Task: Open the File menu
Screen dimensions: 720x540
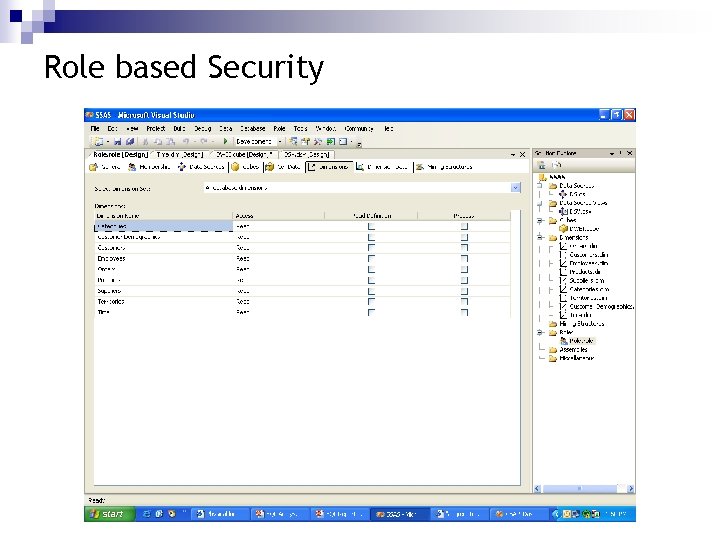Action: point(95,129)
